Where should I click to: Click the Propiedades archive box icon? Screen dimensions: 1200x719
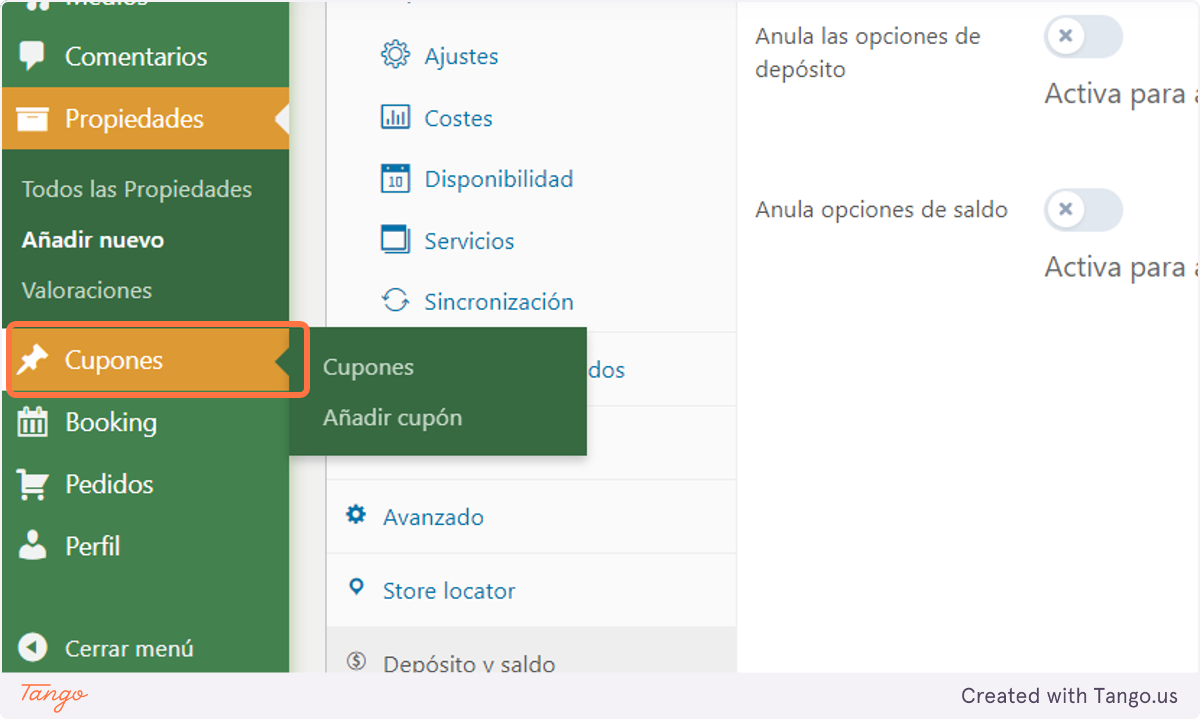click(x=33, y=119)
